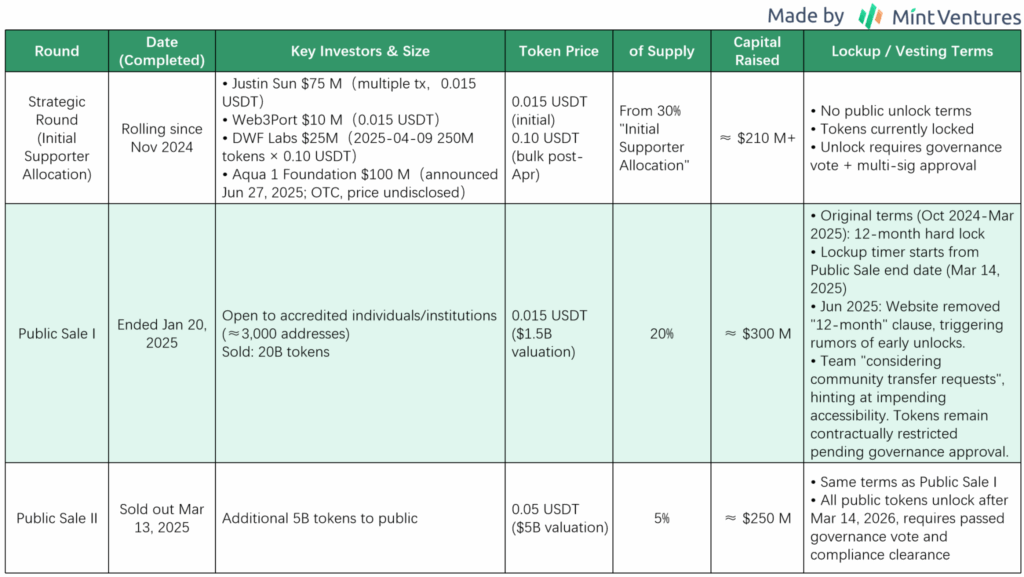This screenshot has width=1024, height=577.
Task: Select the Round column header
Action: coord(57,51)
